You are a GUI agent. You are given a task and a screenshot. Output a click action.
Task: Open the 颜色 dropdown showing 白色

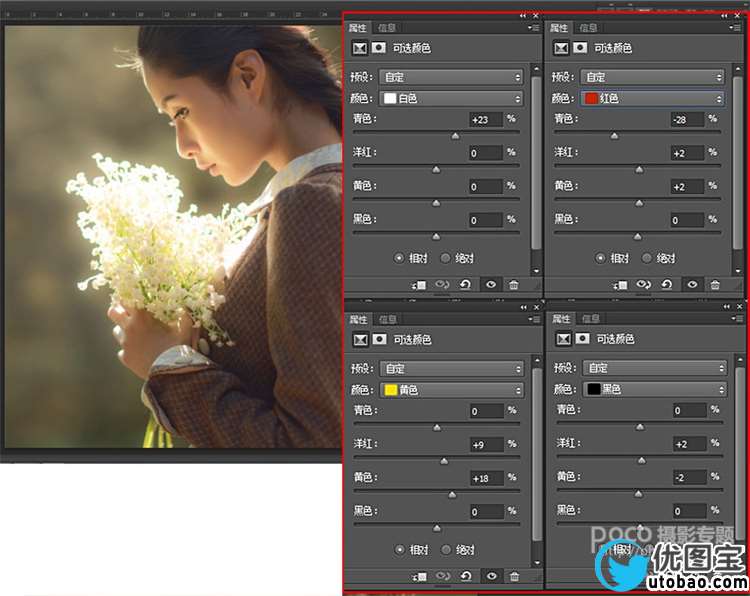(x=452, y=99)
